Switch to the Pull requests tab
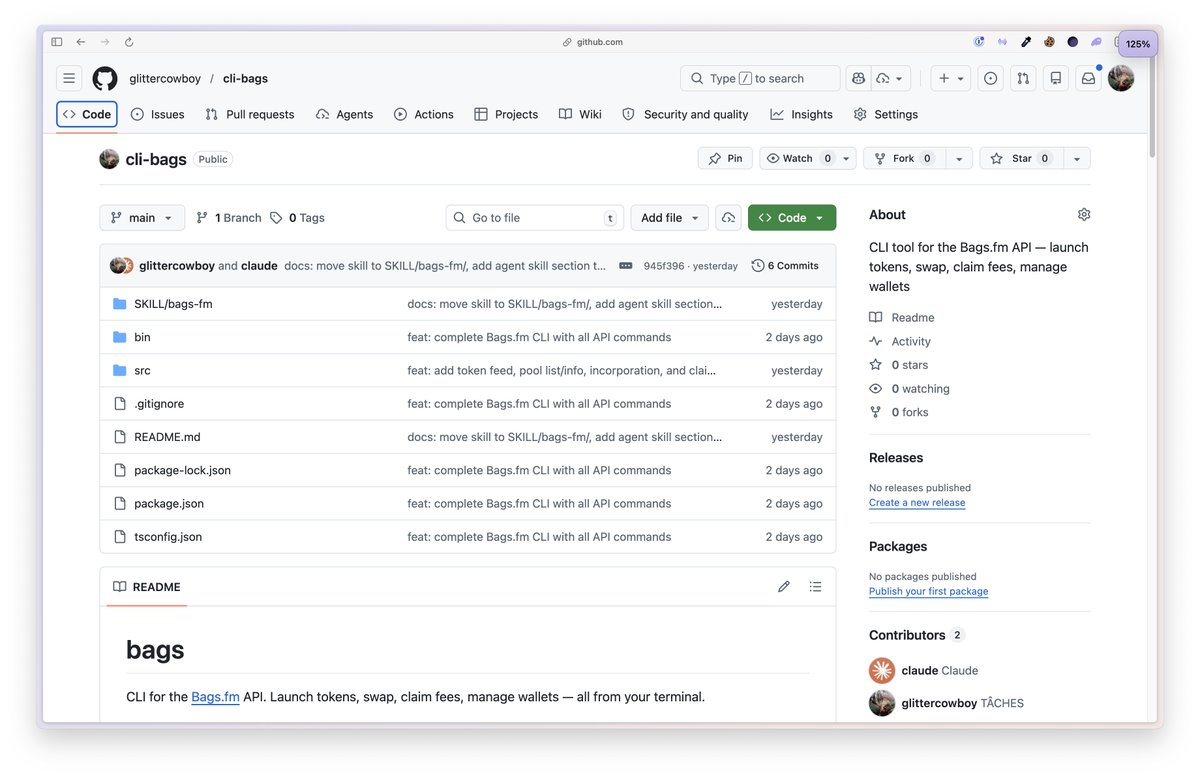 (x=250, y=114)
